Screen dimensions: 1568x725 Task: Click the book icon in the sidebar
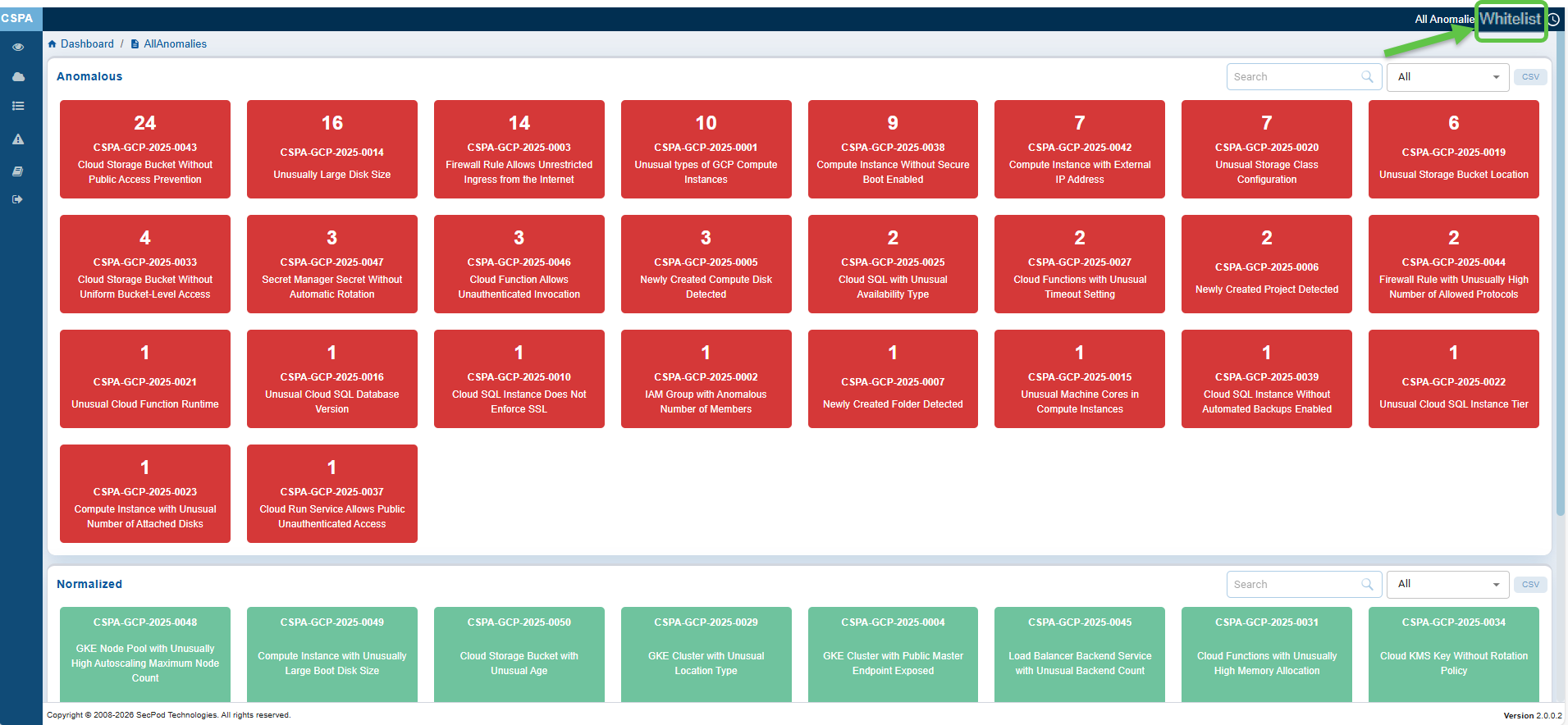(x=18, y=171)
